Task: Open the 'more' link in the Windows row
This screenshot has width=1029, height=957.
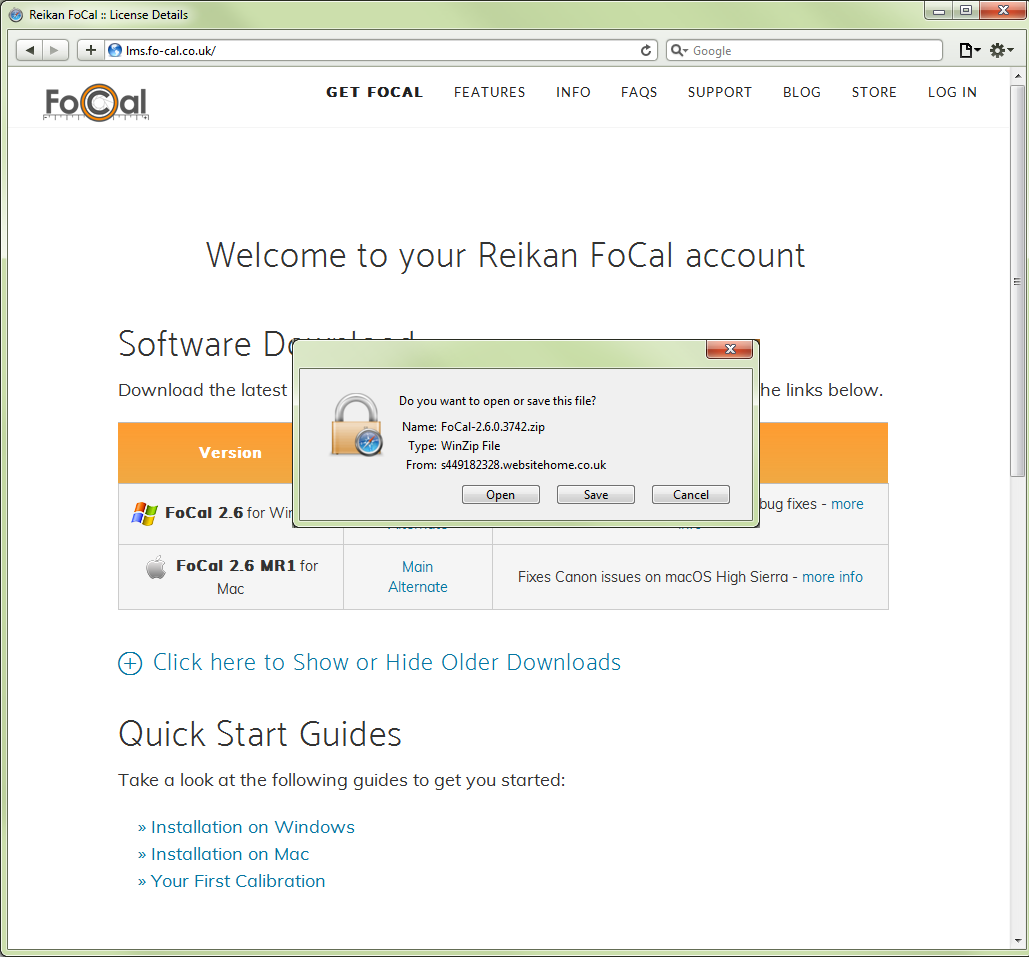Action: tap(847, 504)
